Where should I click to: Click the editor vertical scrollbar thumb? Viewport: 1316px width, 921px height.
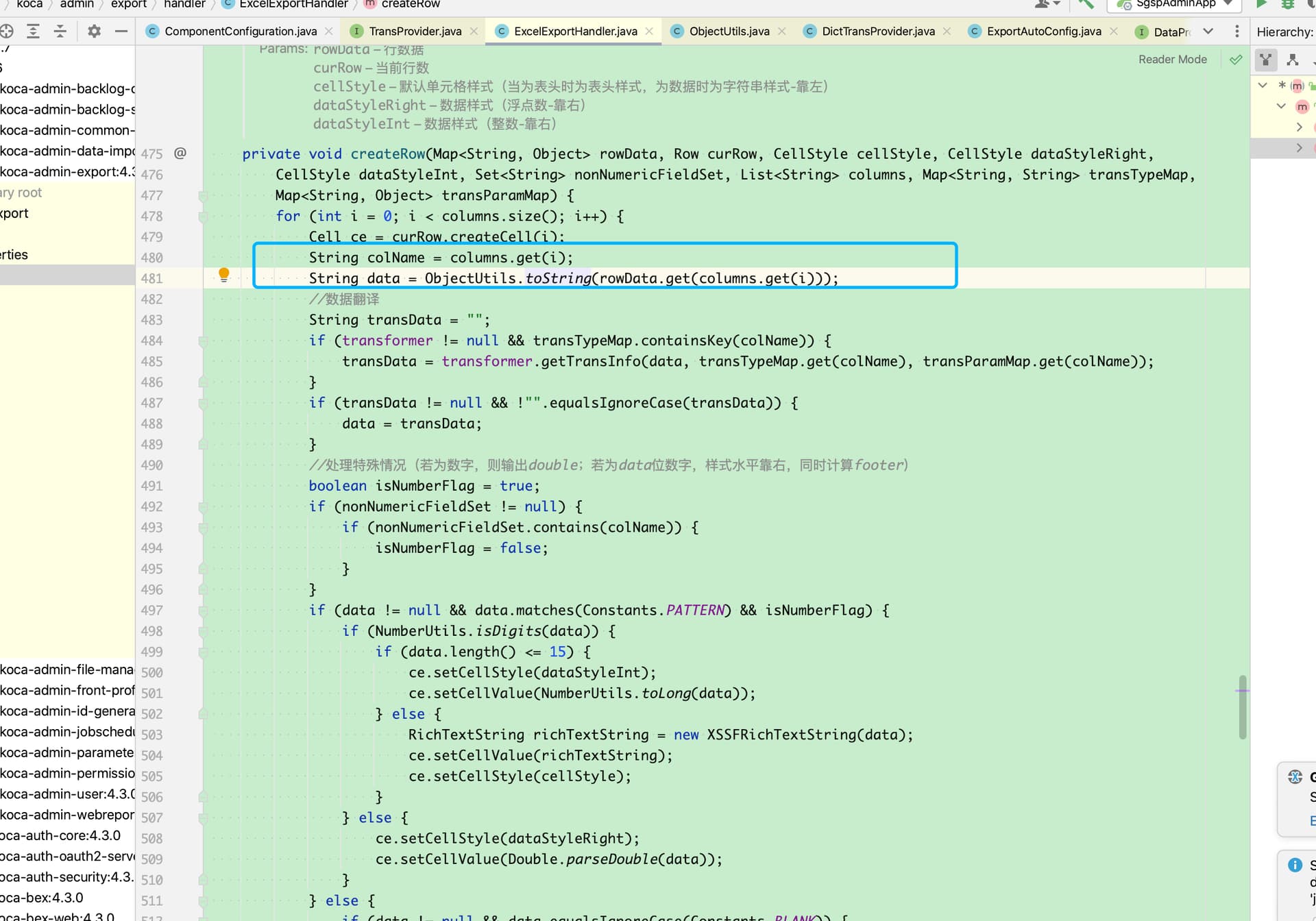pos(1242,707)
